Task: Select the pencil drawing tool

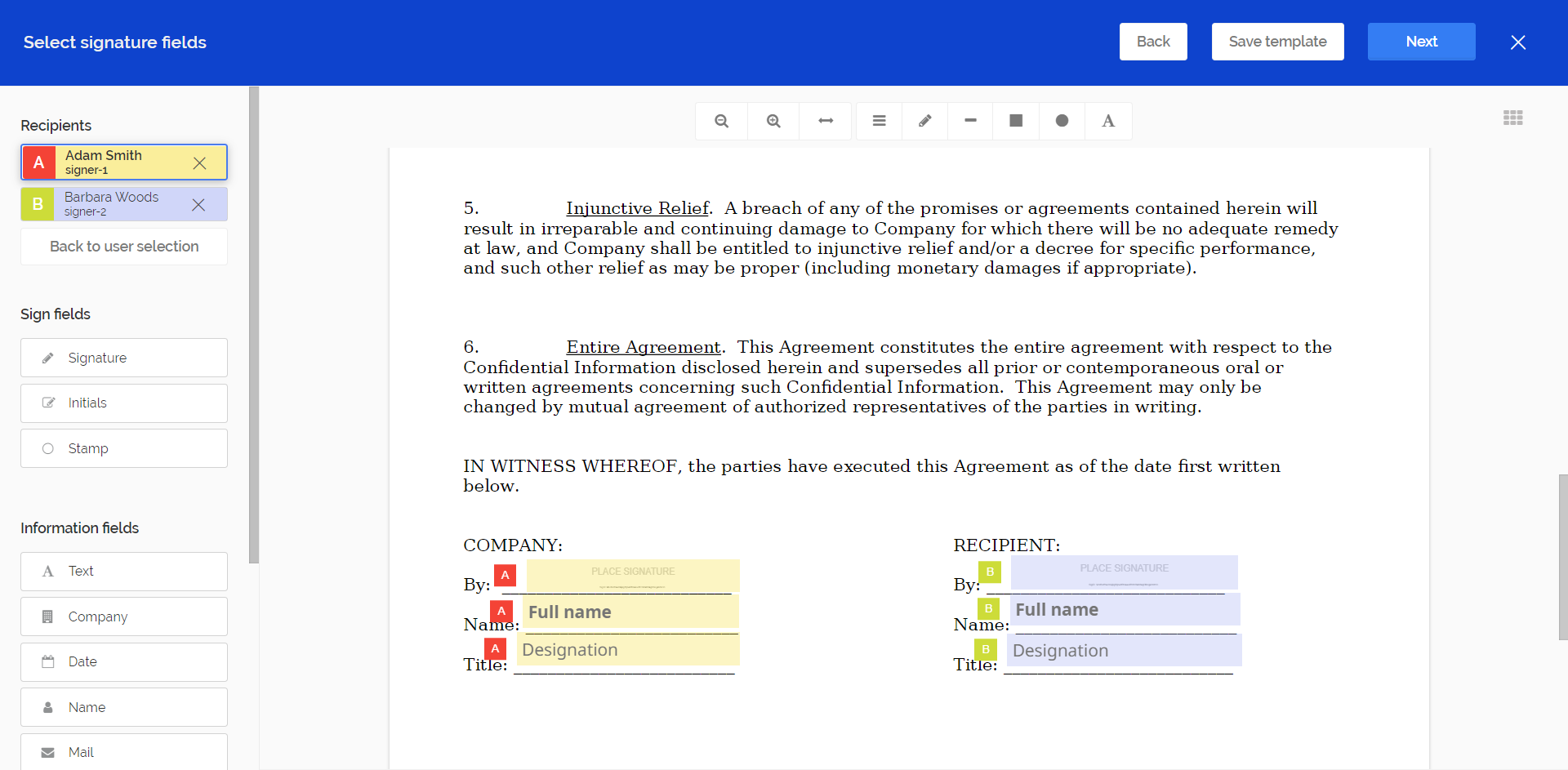Action: click(x=924, y=121)
